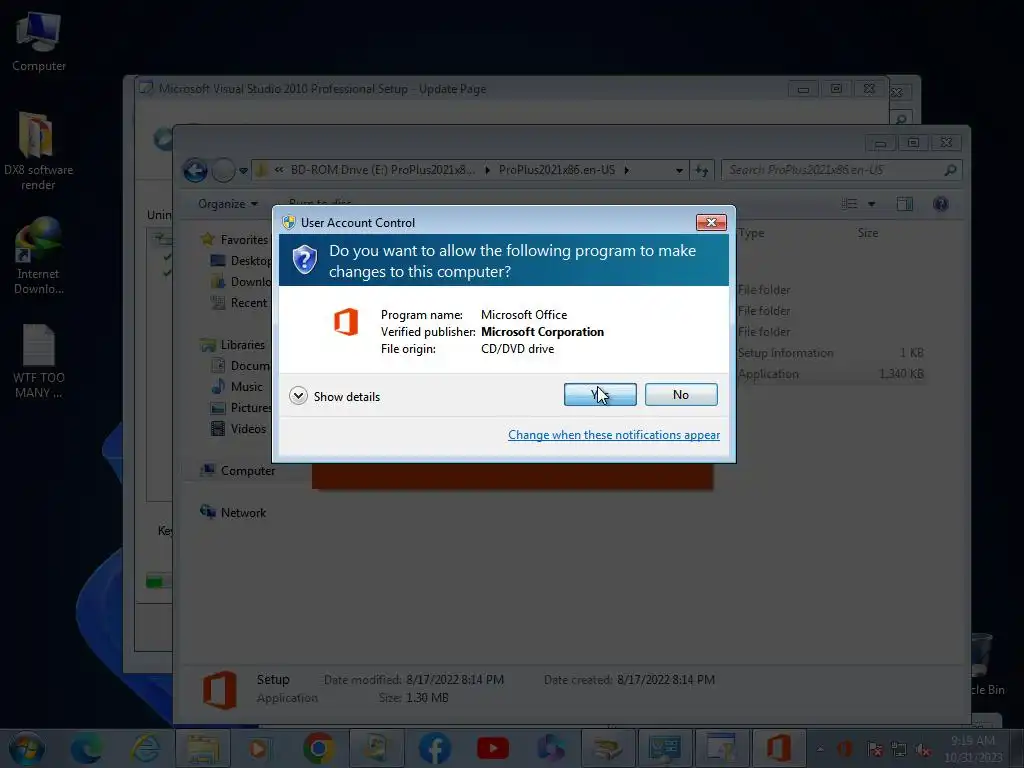Open Change when these notifications appear link
1024x768 pixels.
[x=614, y=435]
